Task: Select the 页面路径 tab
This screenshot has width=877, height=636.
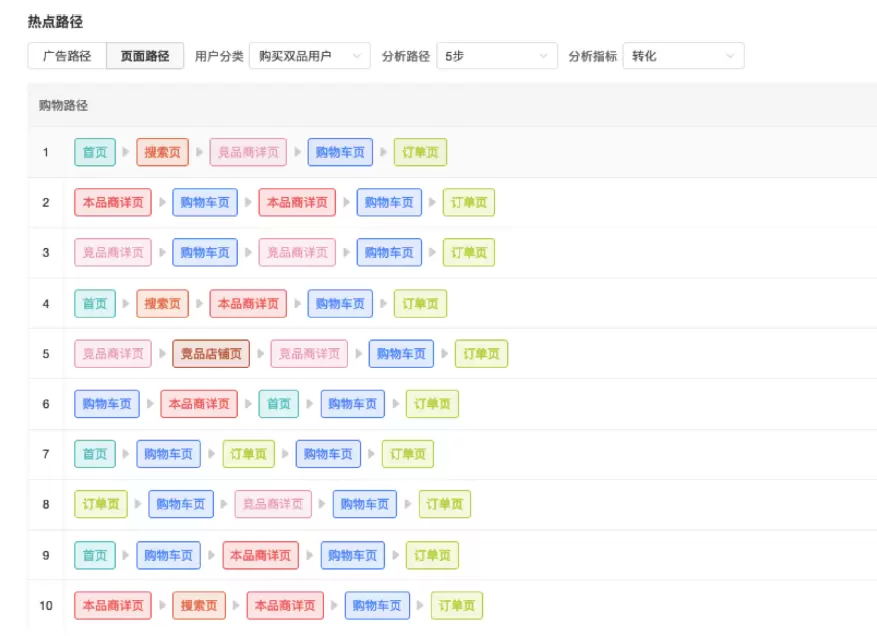Action: (145, 56)
